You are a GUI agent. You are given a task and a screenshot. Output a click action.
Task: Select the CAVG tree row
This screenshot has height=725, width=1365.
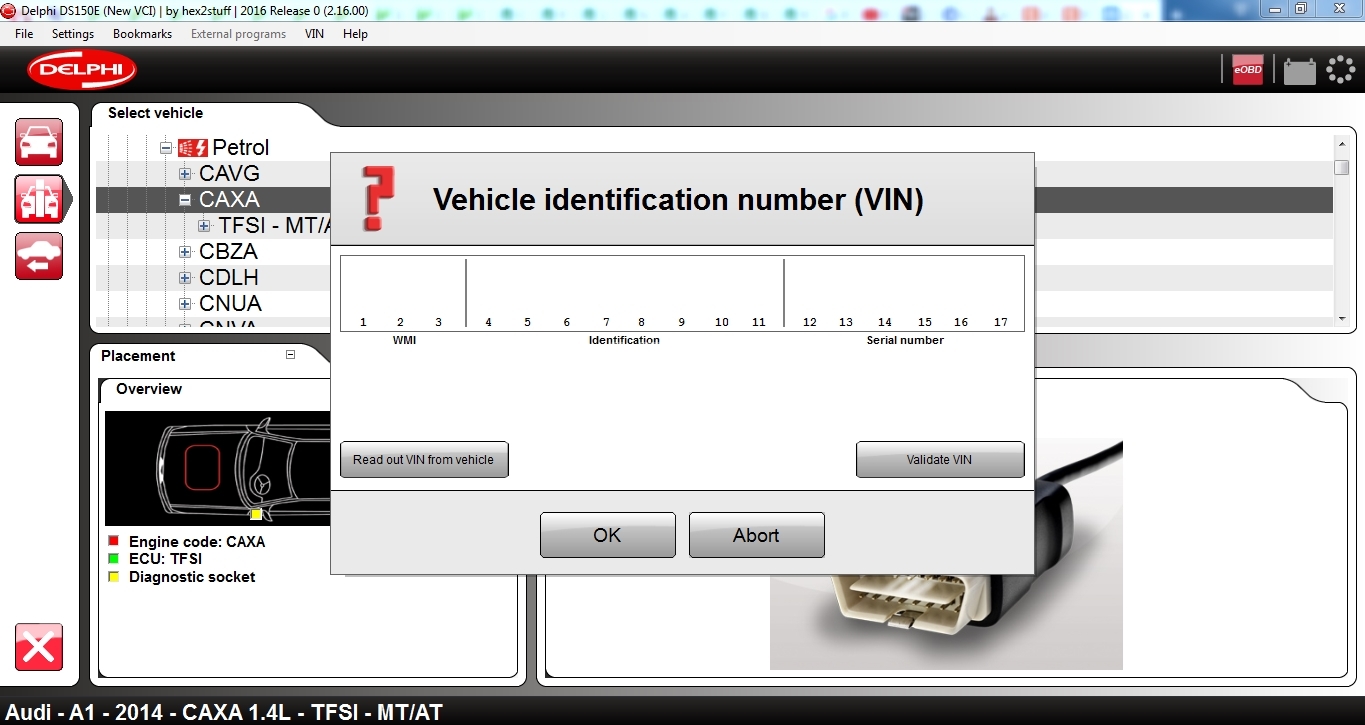(x=229, y=174)
